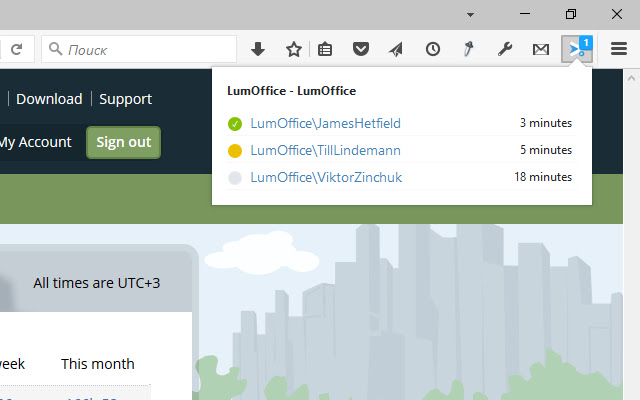Open My Account link
Viewport: 640px width, 400px height.
pos(36,142)
